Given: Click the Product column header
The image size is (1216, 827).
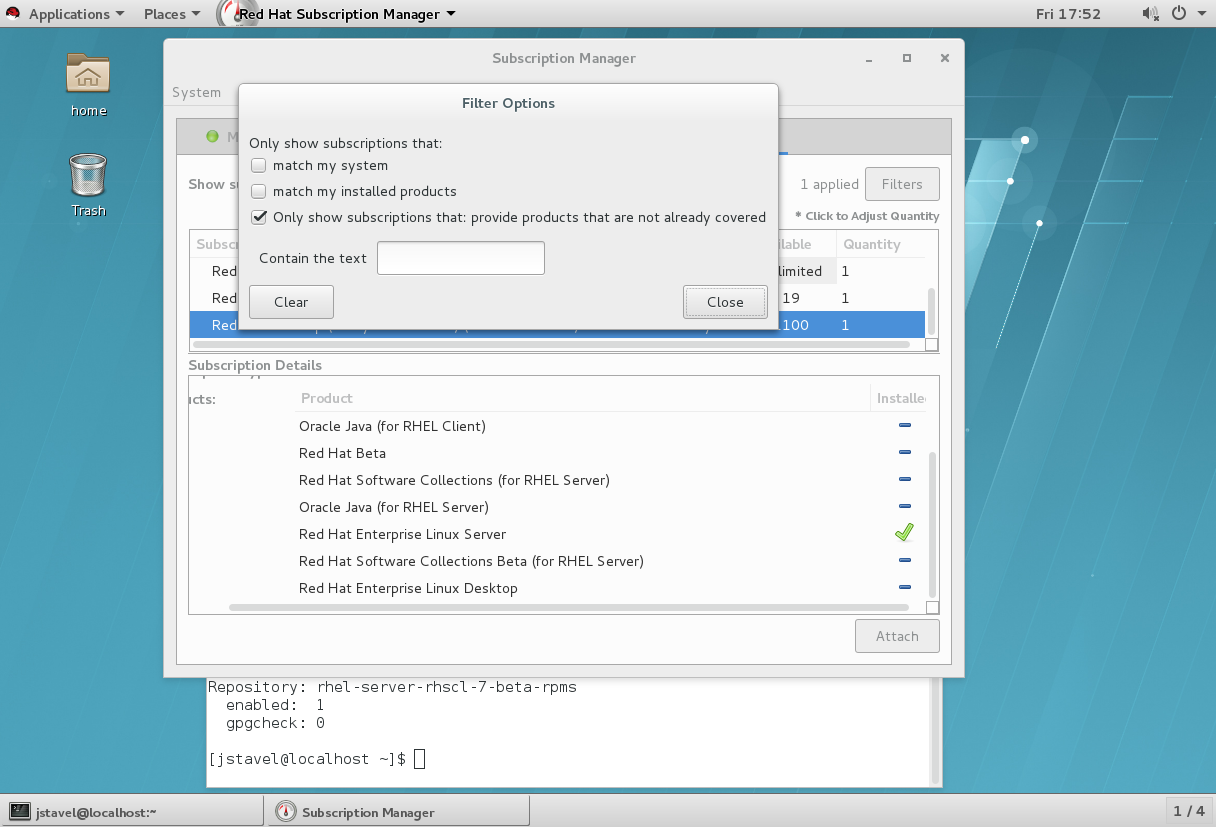Looking at the screenshot, I should click(582, 398).
